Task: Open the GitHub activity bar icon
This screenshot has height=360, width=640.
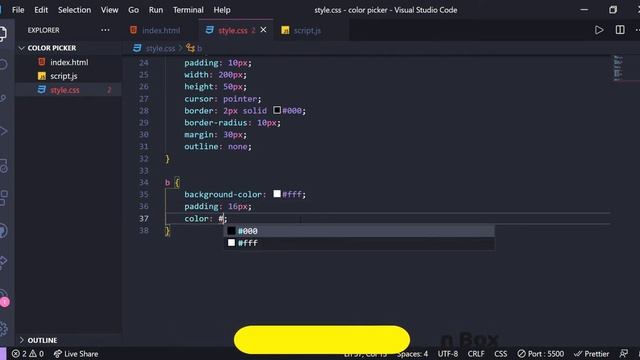Action: coord(3,231)
